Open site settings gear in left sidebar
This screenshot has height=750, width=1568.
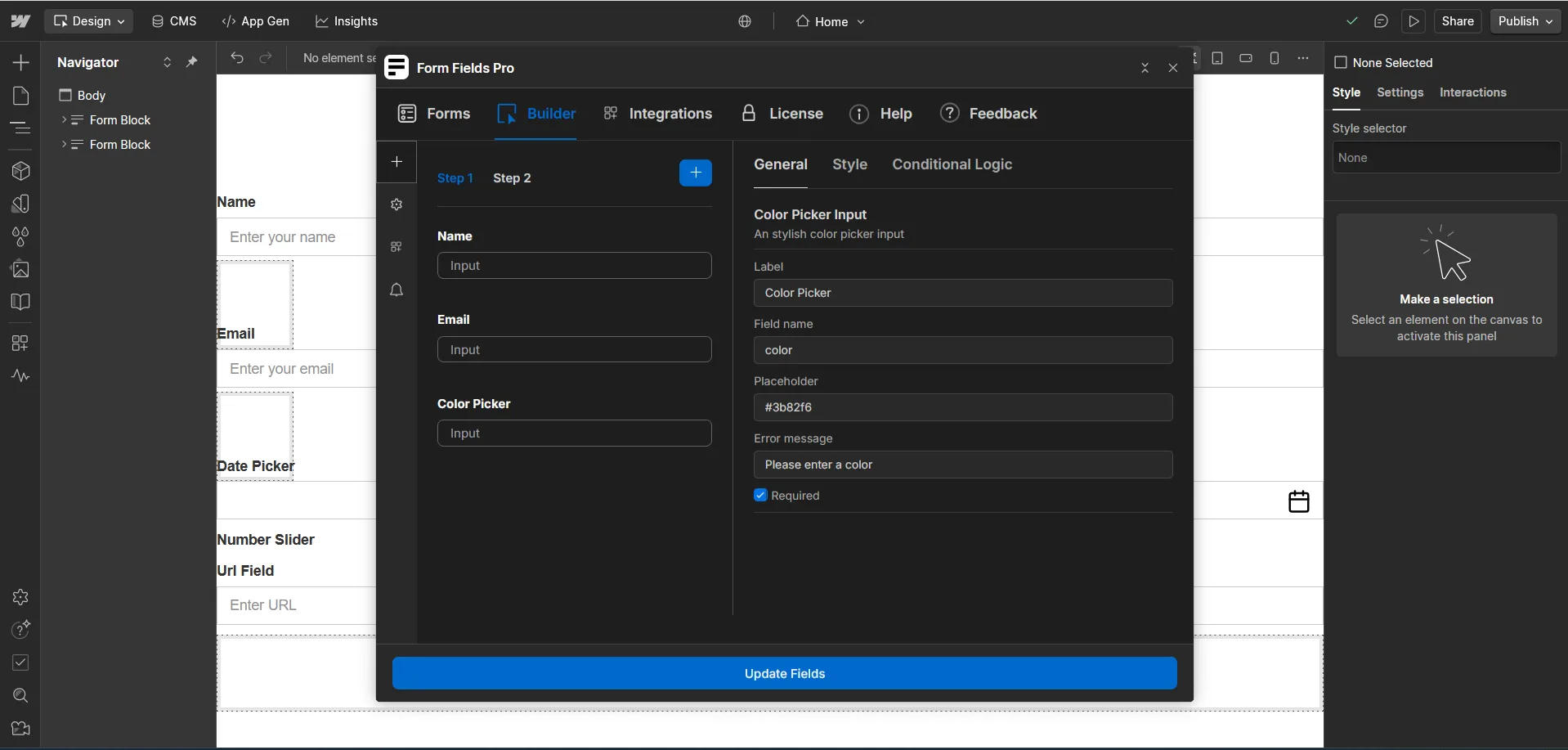[20, 597]
